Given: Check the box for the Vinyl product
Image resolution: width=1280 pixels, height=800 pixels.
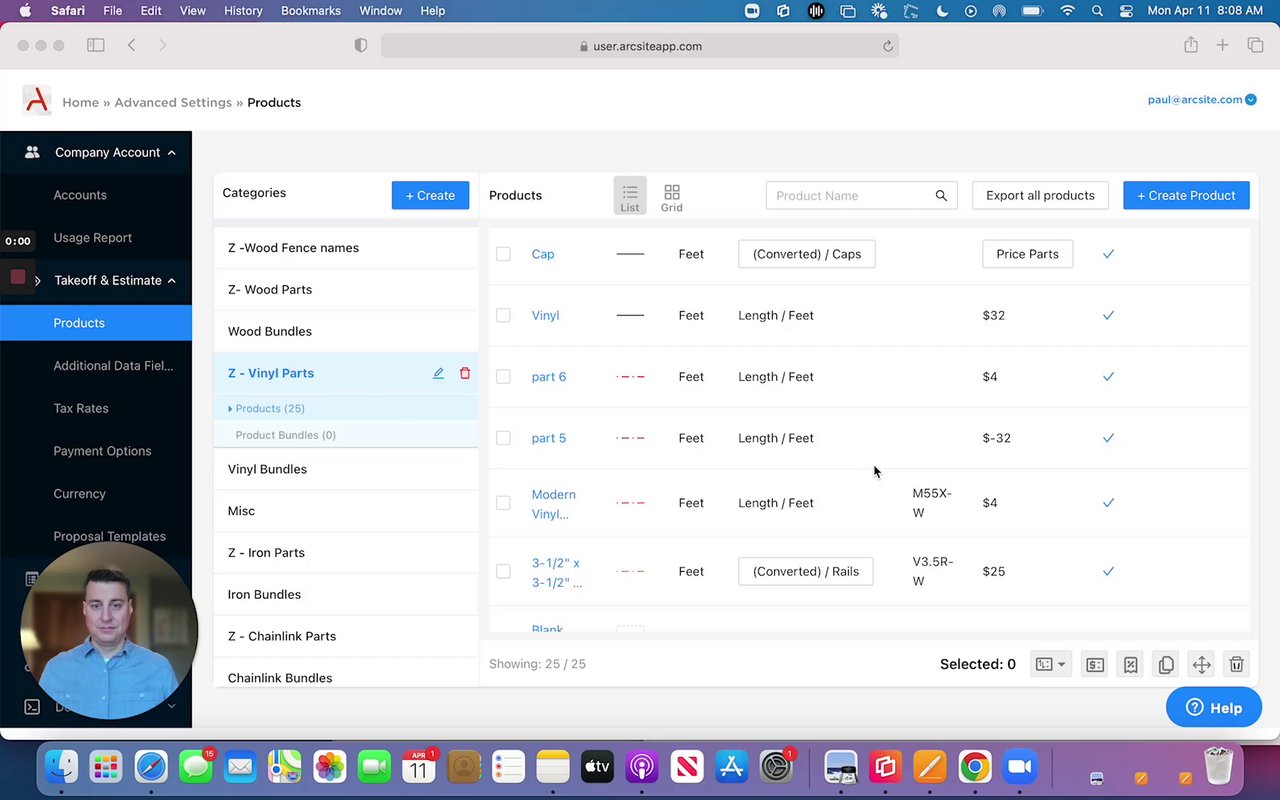Looking at the screenshot, I should pyautogui.click(x=503, y=315).
